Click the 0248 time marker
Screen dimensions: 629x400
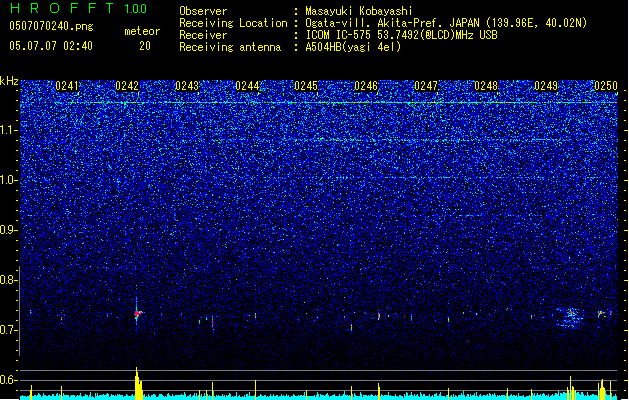(x=486, y=86)
